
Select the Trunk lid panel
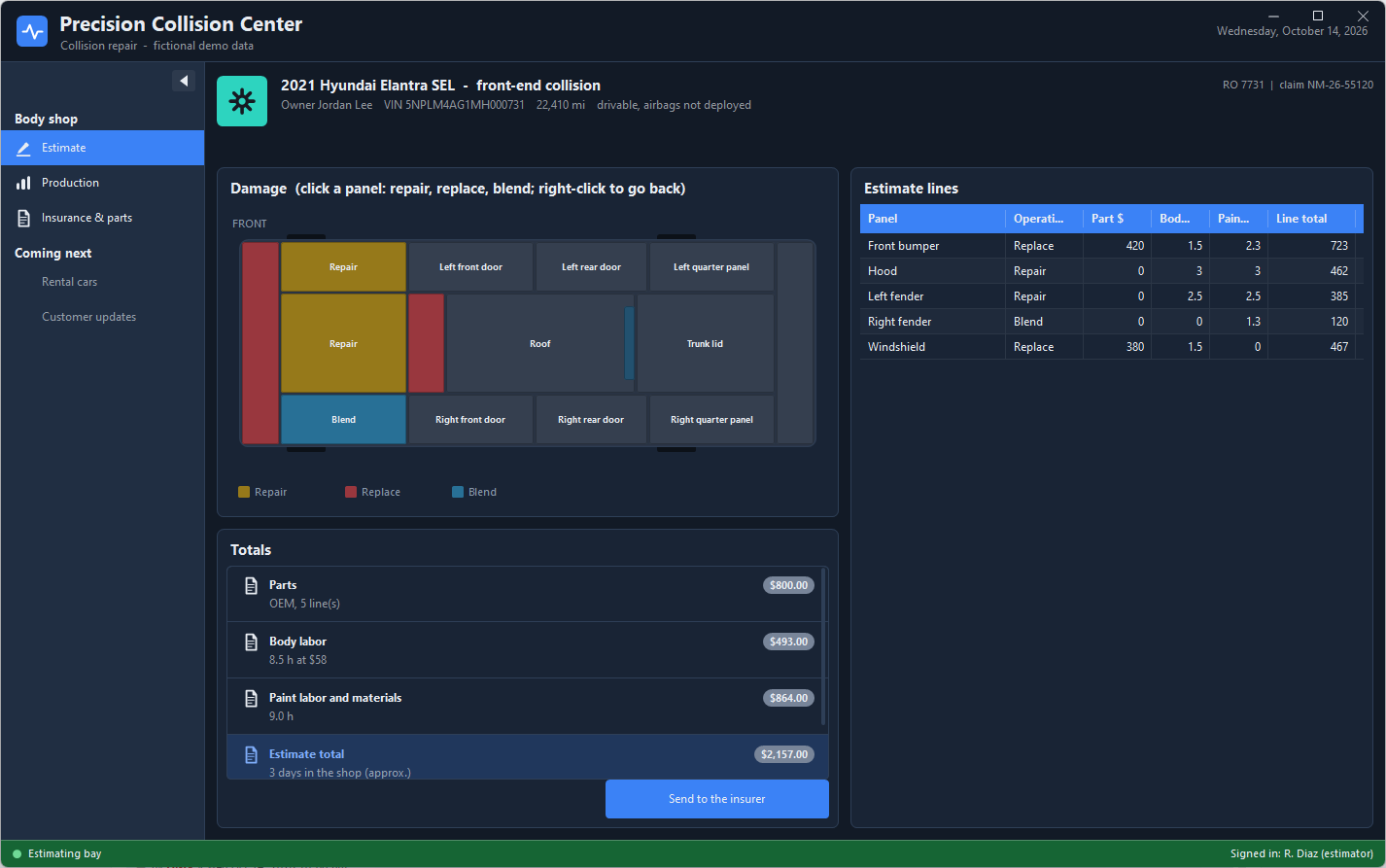[705, 344]
